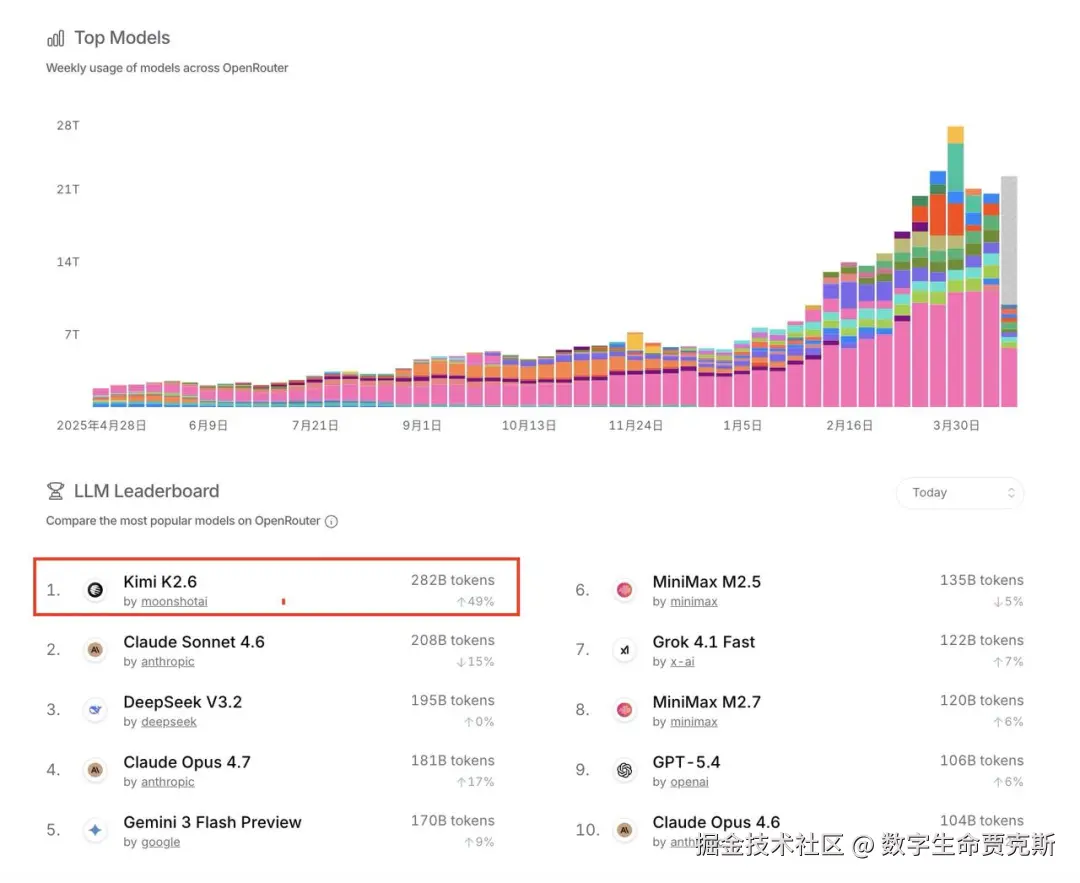This screenshot has width=1080, height=883.
Task: Click the Top Models bar chart icon
Action: (56, 39)
